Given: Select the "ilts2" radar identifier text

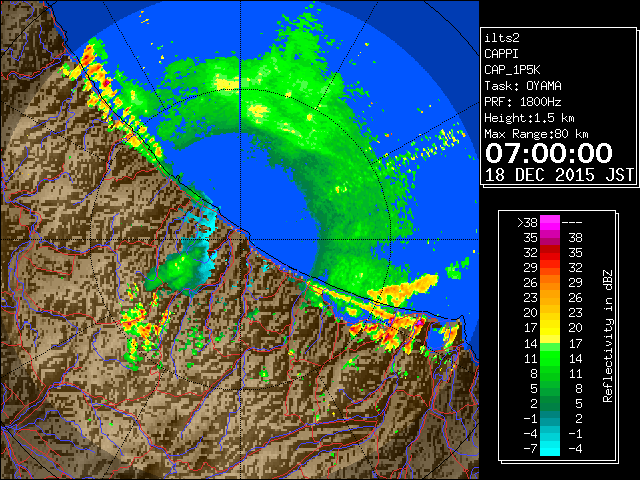Looking at the screenshot, I should (x=502, y=38).
